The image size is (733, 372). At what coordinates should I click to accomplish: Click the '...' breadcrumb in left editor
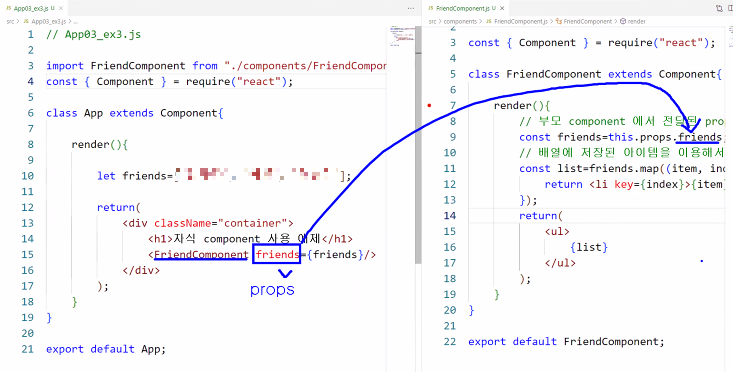pyautogui.click(x=76, y=21)
